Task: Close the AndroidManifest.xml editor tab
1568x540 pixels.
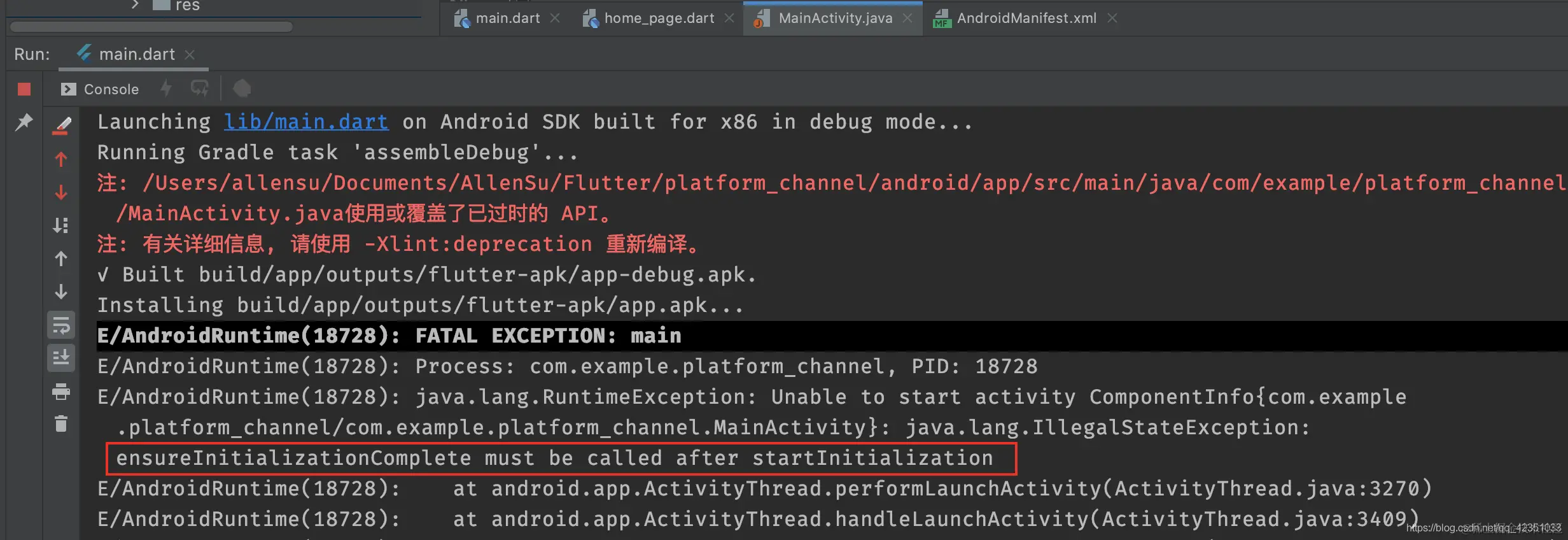Action: (1112, 18)
